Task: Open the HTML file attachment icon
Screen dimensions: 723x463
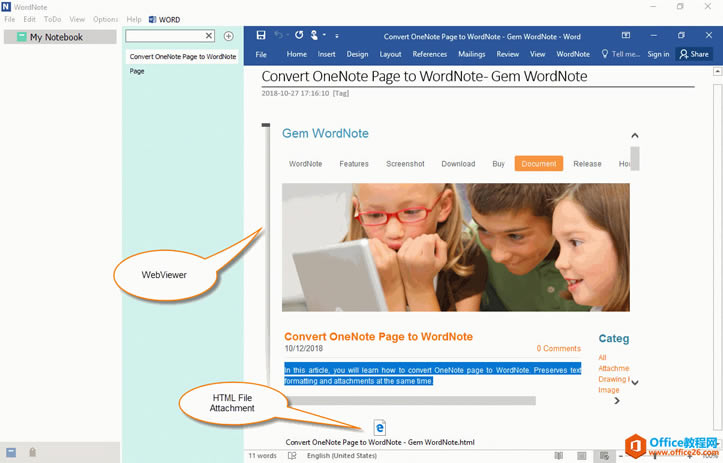Action: tap(379, 427)
